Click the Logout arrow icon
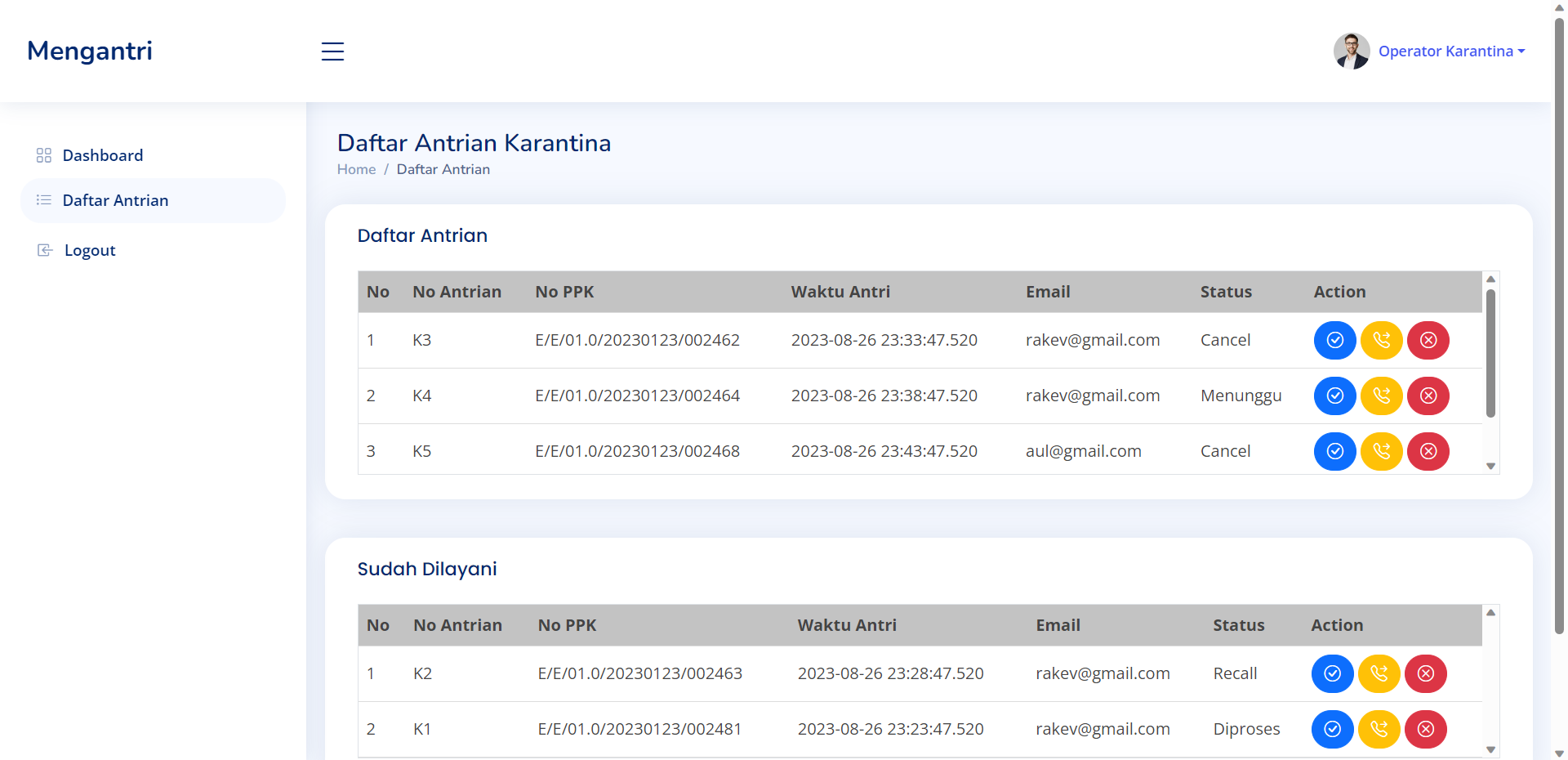Screen dimensions: 1568x760 click(x=45, y=250)
